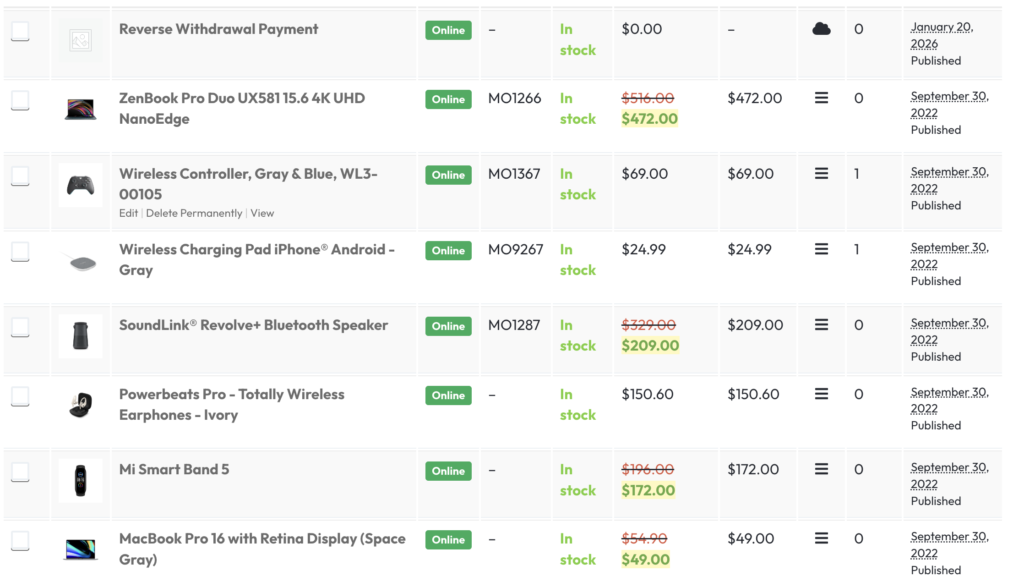Click the cloud icon for Reverse Withdrawal Payment

point(821,29)
